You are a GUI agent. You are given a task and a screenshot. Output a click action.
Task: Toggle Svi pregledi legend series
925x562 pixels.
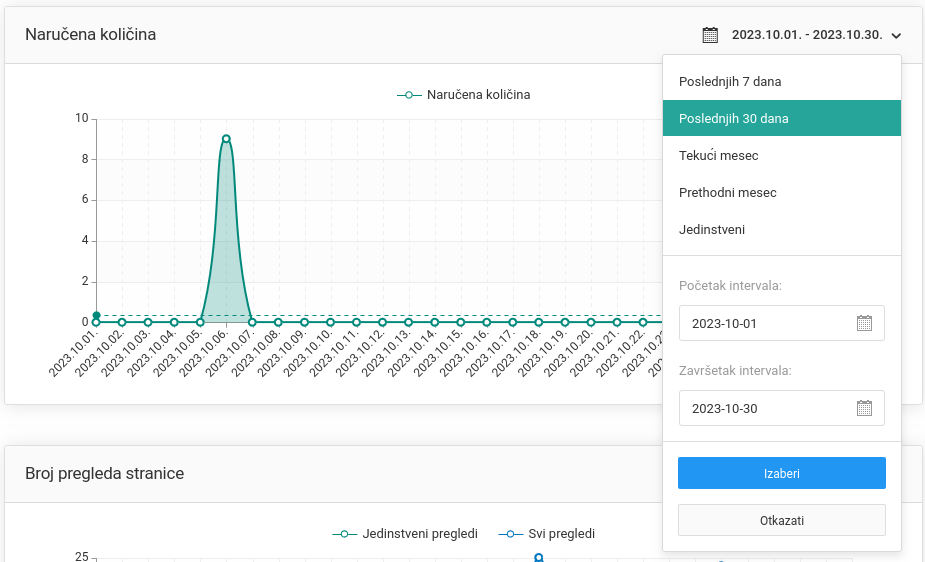(x=546, y=534)
